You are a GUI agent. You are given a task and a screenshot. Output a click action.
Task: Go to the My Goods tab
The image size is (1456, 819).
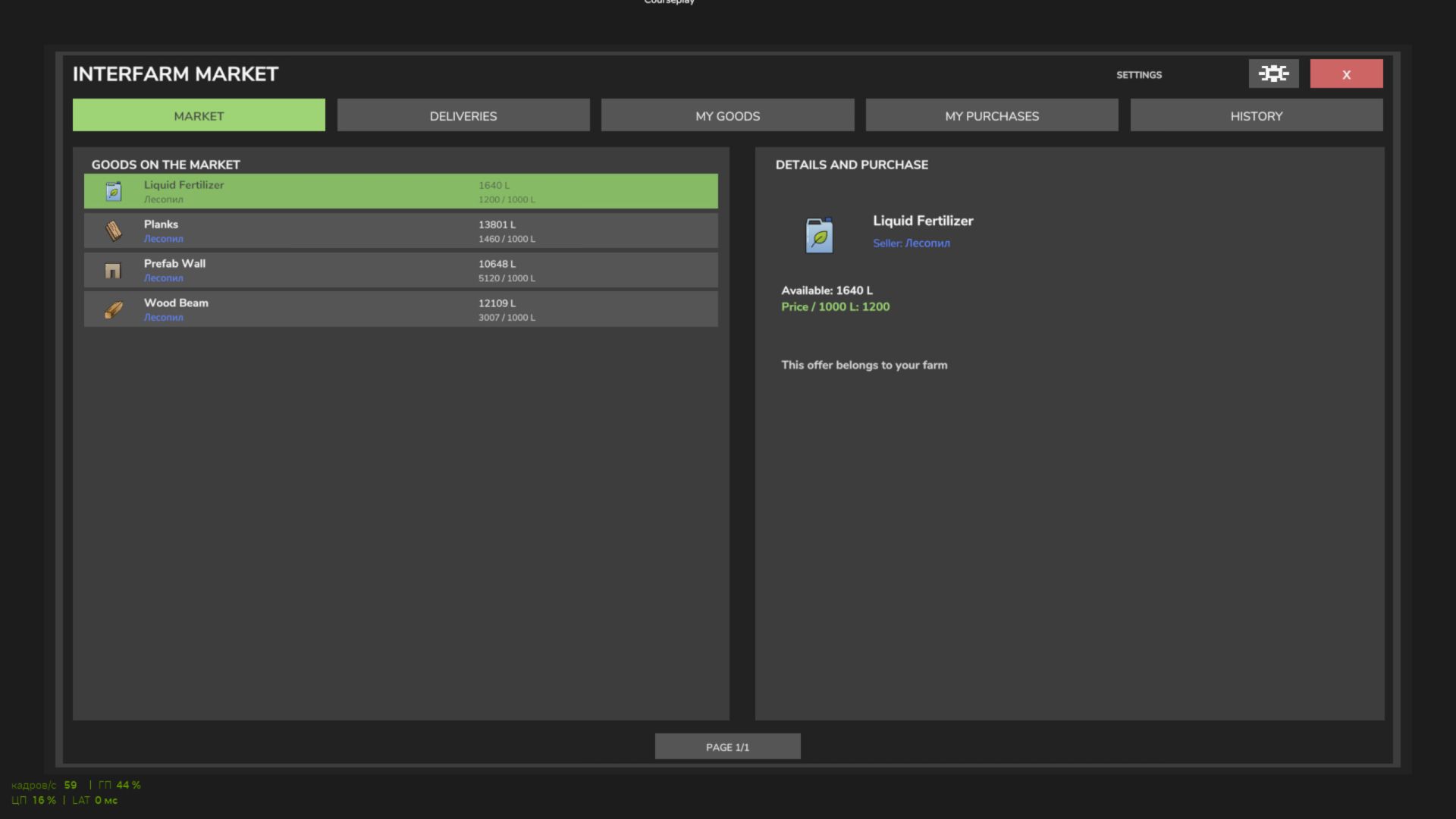[727, 115]
